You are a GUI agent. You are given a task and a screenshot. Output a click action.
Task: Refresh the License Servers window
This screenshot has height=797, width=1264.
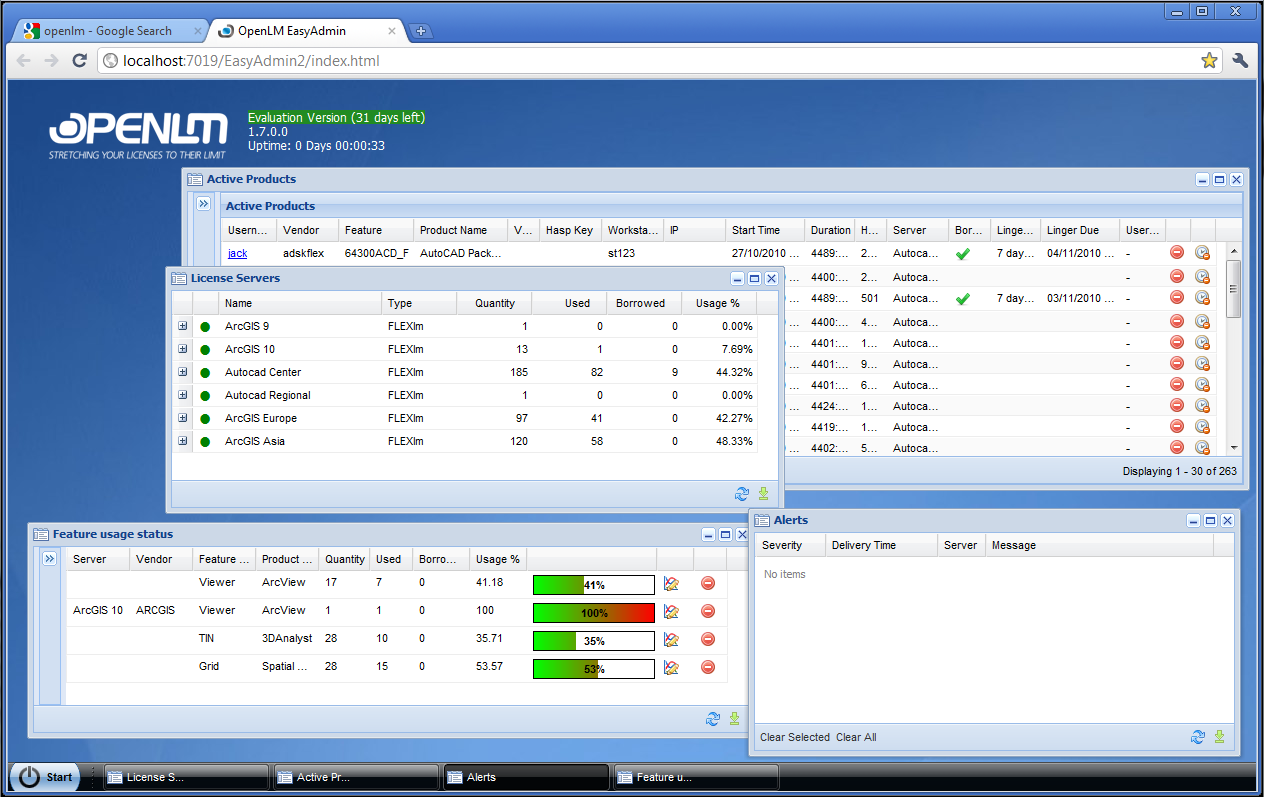coord(741,494)
